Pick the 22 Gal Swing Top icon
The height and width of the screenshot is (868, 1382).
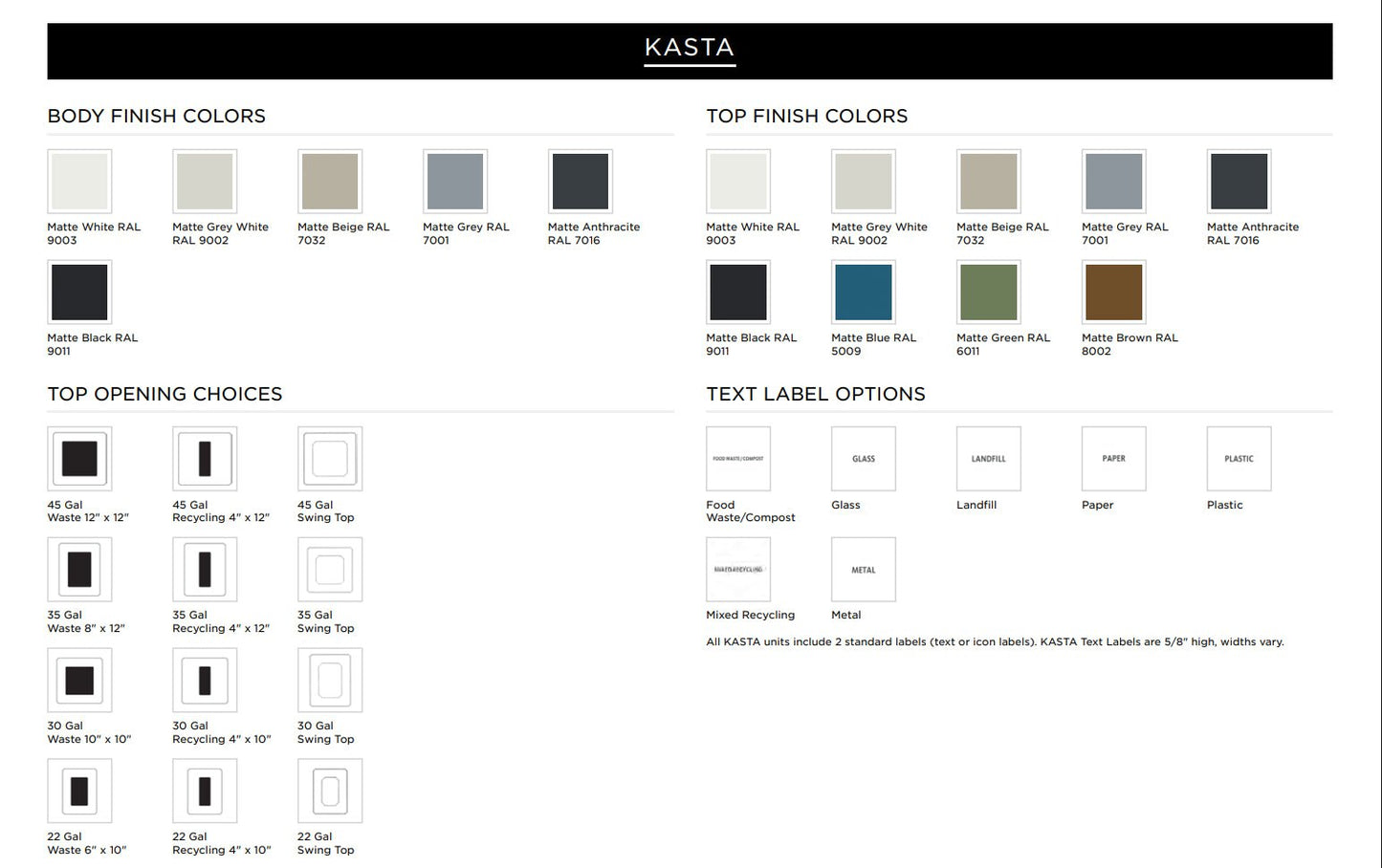point(330,792)
